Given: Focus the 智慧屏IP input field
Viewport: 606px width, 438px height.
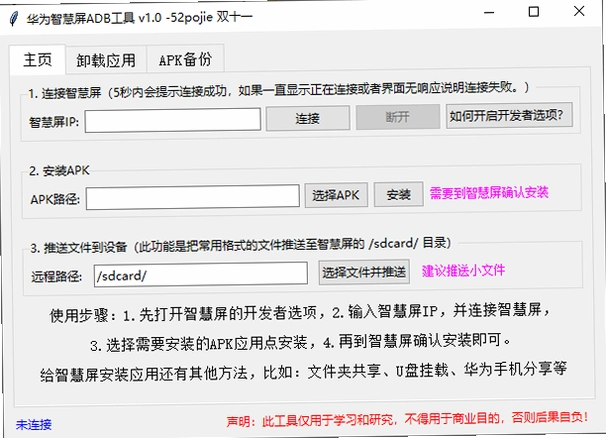Looking at the screenshot, I should [173, 120].
